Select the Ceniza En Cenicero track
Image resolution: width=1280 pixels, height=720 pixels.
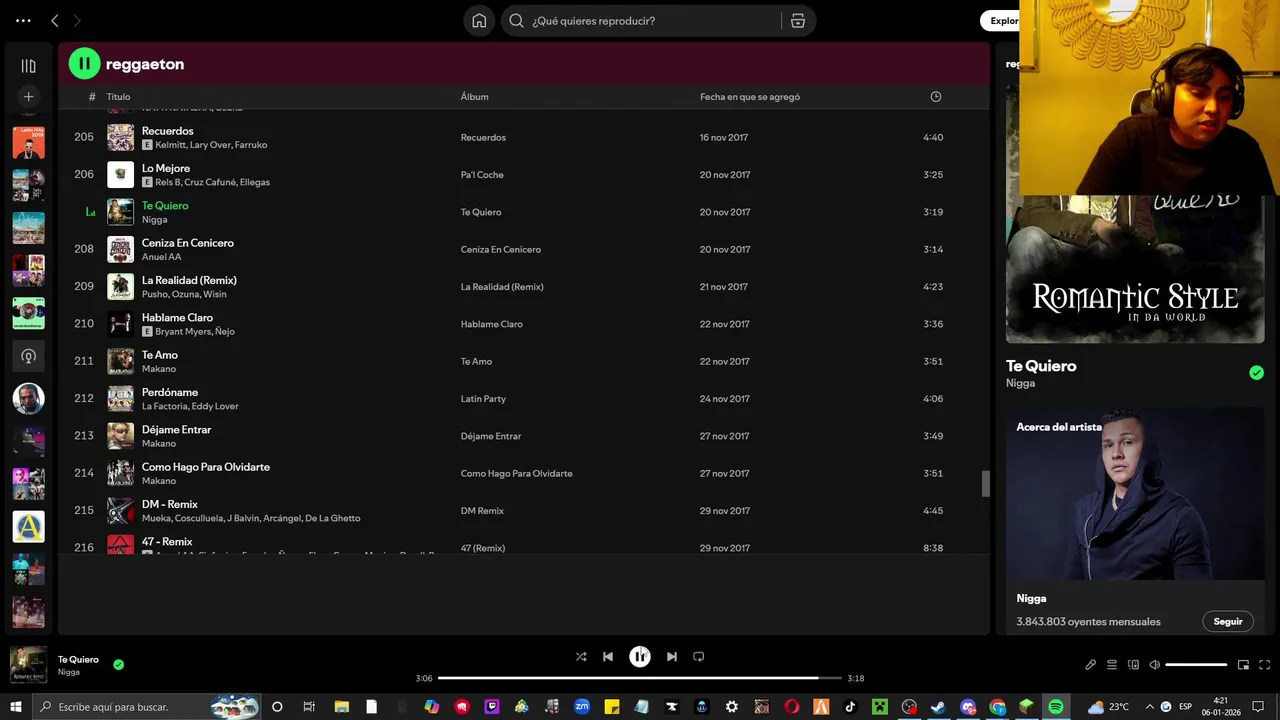(x=523, y=250)
